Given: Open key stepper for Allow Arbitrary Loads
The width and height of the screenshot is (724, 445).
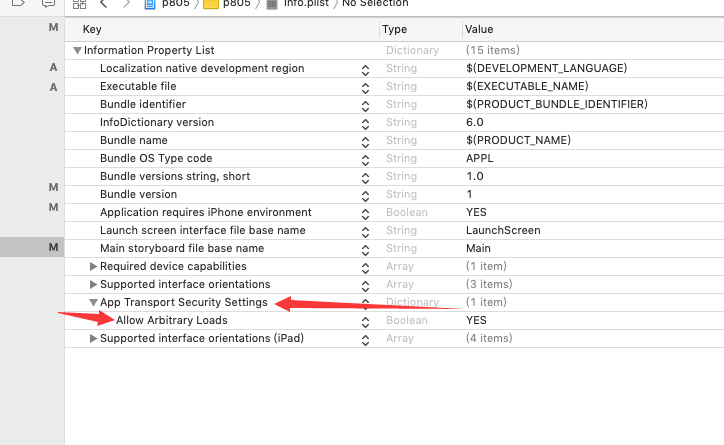Looking at the screenshot, I should tap(365, 322).
